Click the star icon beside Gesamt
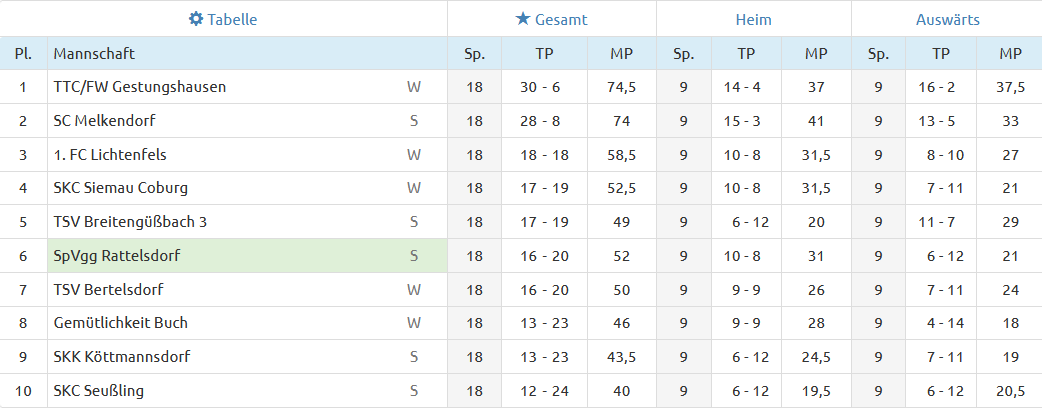The height and width of the screenshot is (408, 1042). [523, 19]
